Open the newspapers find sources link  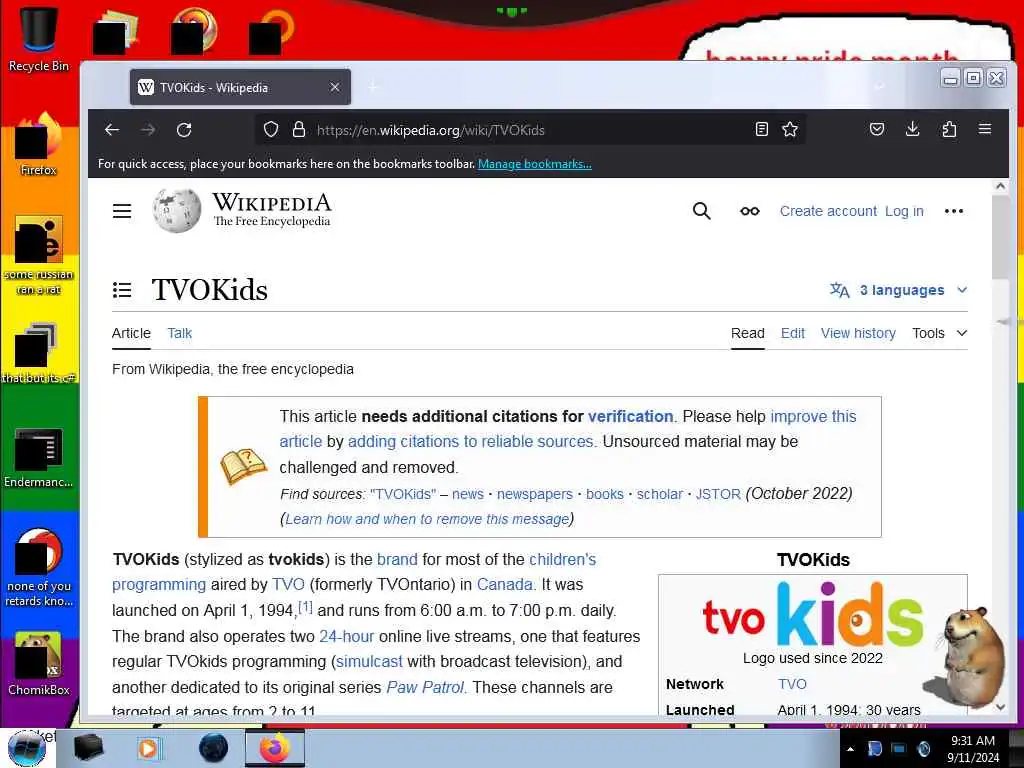tap(535, 494)
